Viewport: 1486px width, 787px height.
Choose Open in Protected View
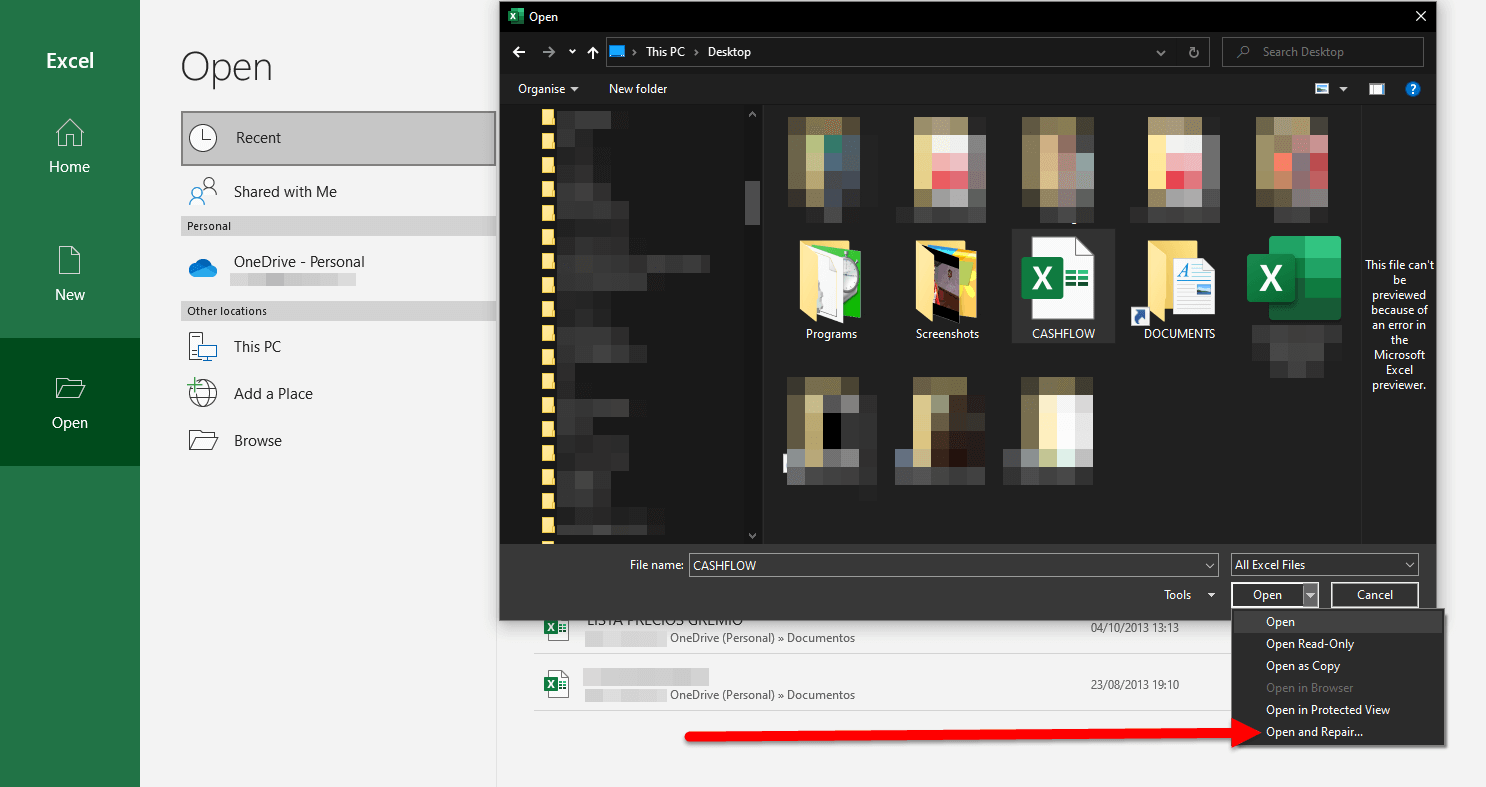coord(1338,710)
